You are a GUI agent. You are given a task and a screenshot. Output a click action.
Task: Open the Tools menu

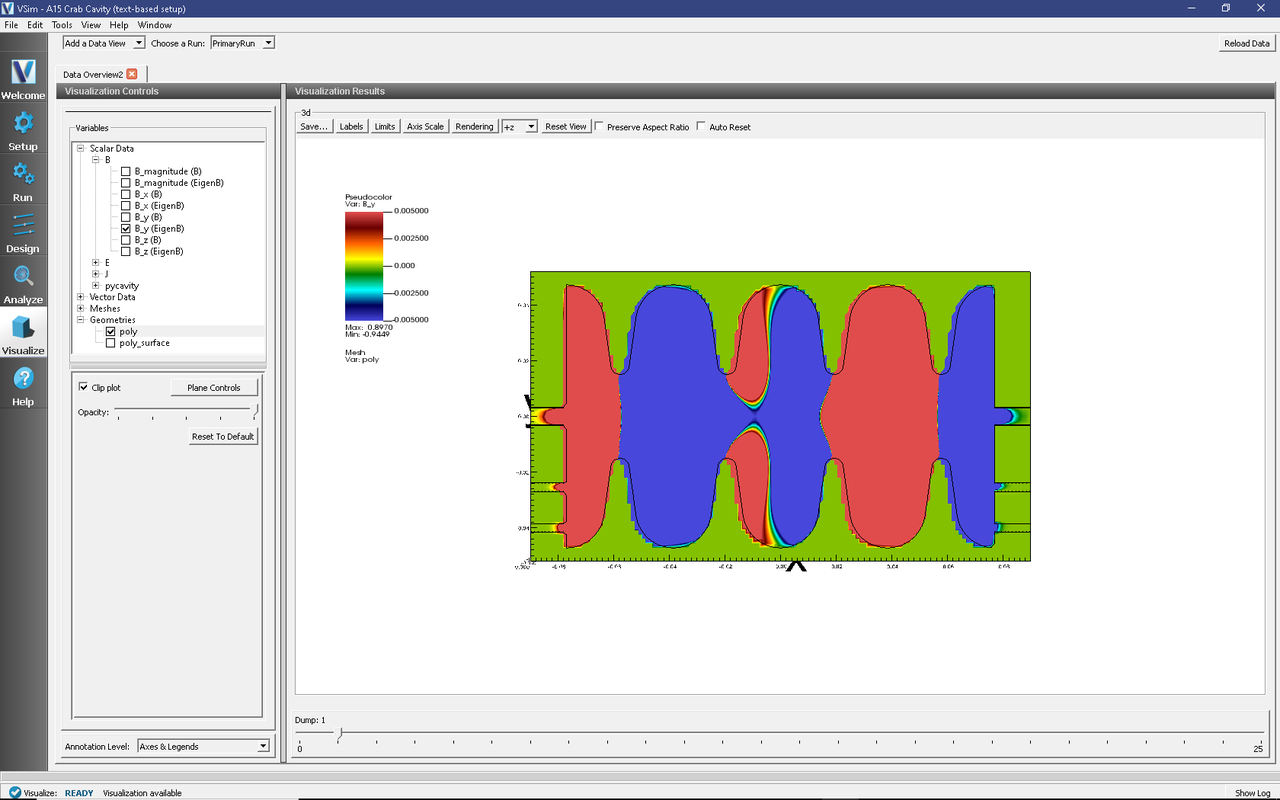(x=62, y=25)
